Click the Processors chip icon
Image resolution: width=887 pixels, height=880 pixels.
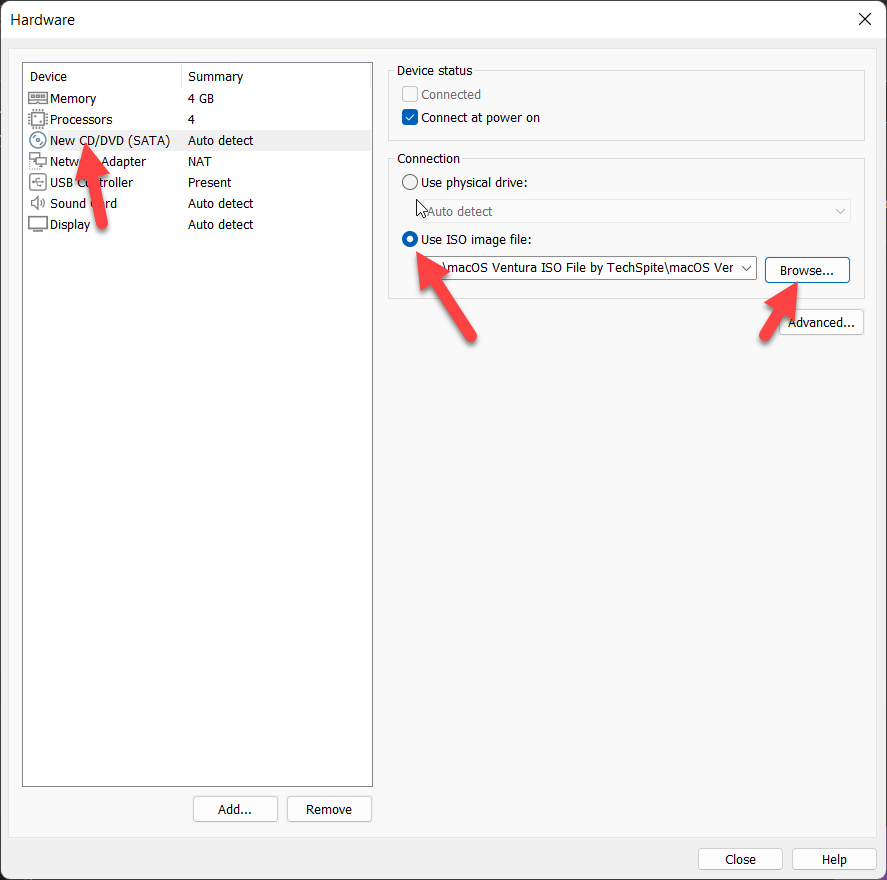coord(38,119)
